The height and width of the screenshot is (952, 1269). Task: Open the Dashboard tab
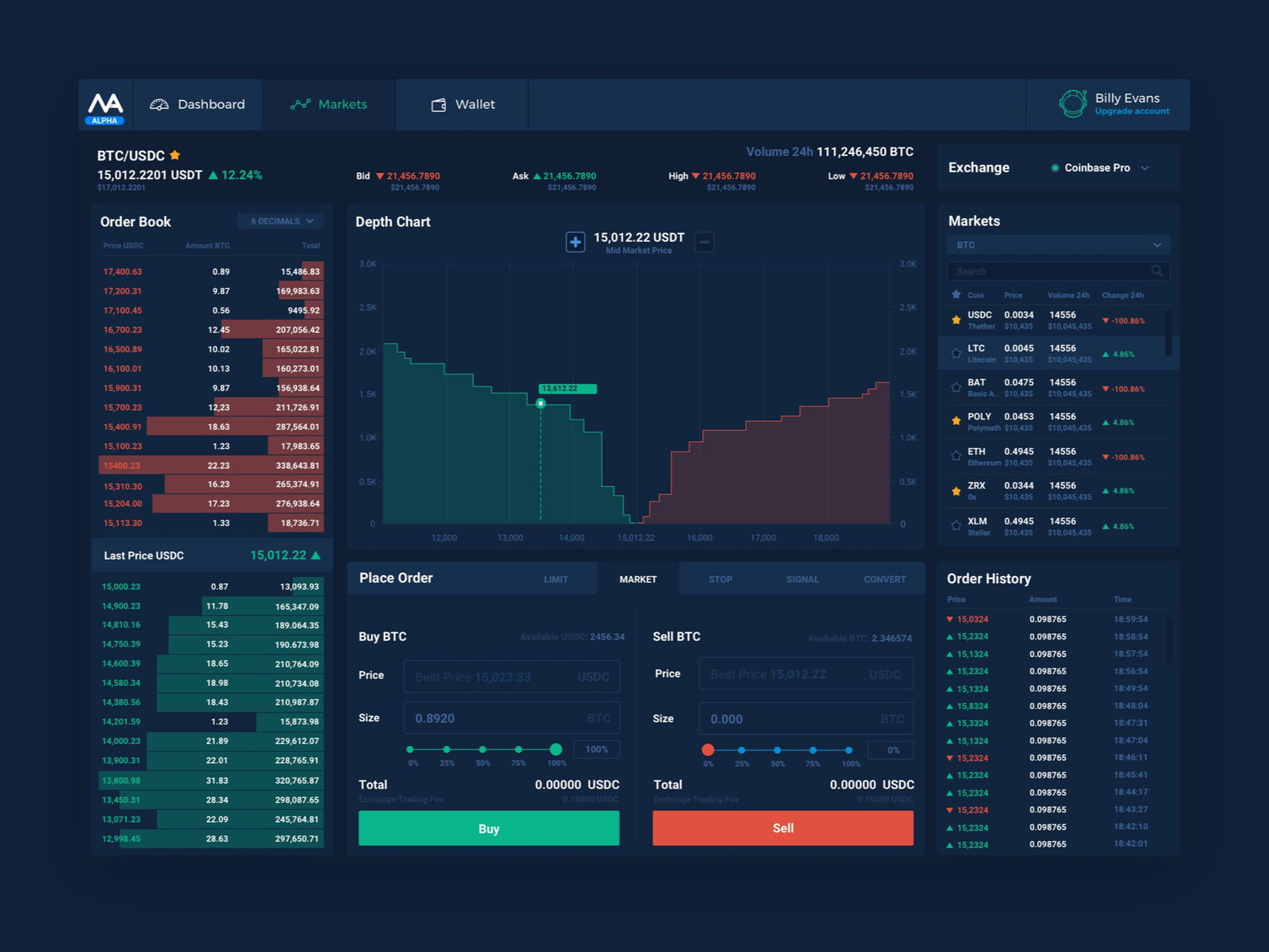198,105
